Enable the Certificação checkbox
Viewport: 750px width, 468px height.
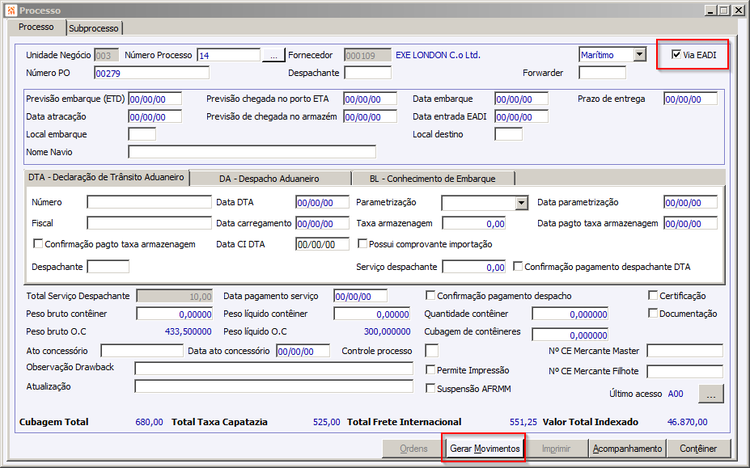[653, 295]
